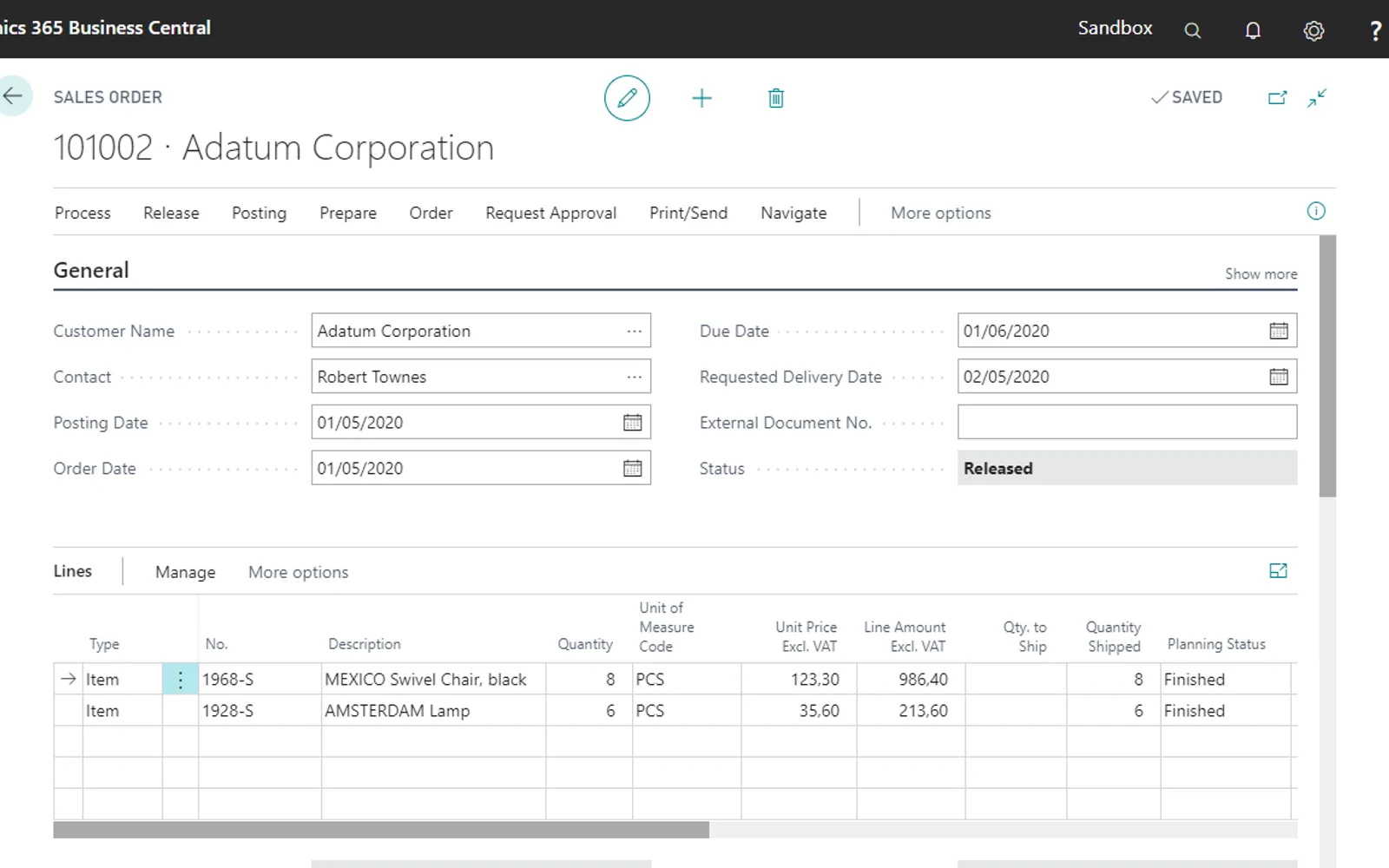Open Posting Date calendar picker

[x=633, y=423]
